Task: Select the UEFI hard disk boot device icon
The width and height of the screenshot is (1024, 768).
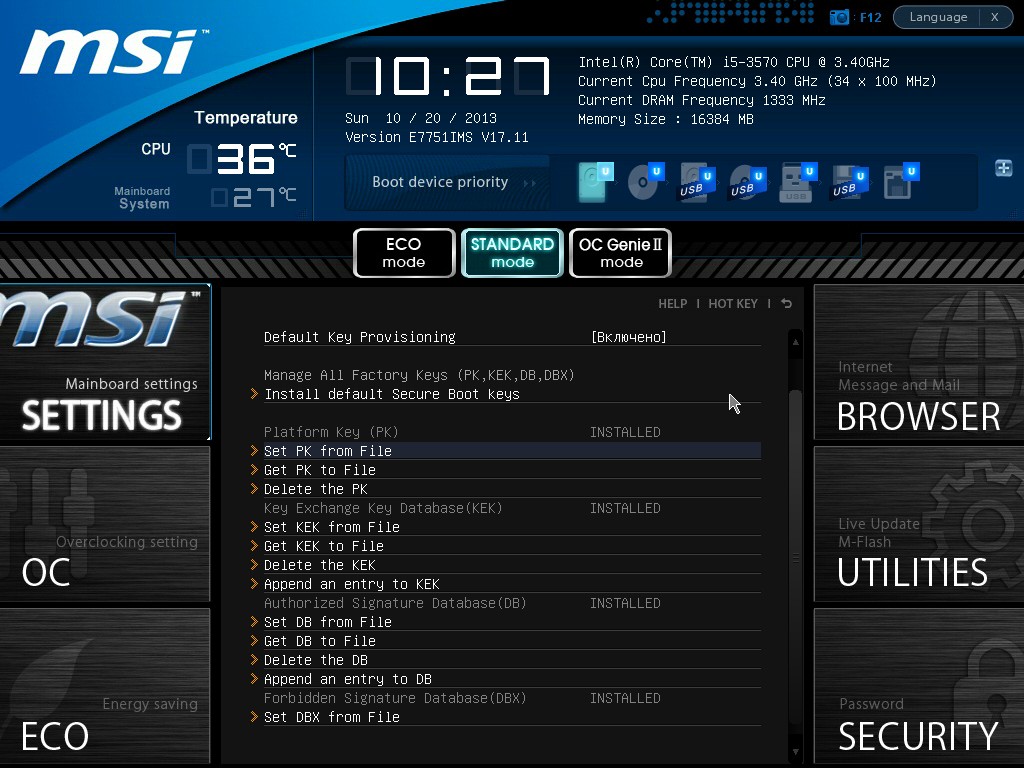Action: pos(595,182)
